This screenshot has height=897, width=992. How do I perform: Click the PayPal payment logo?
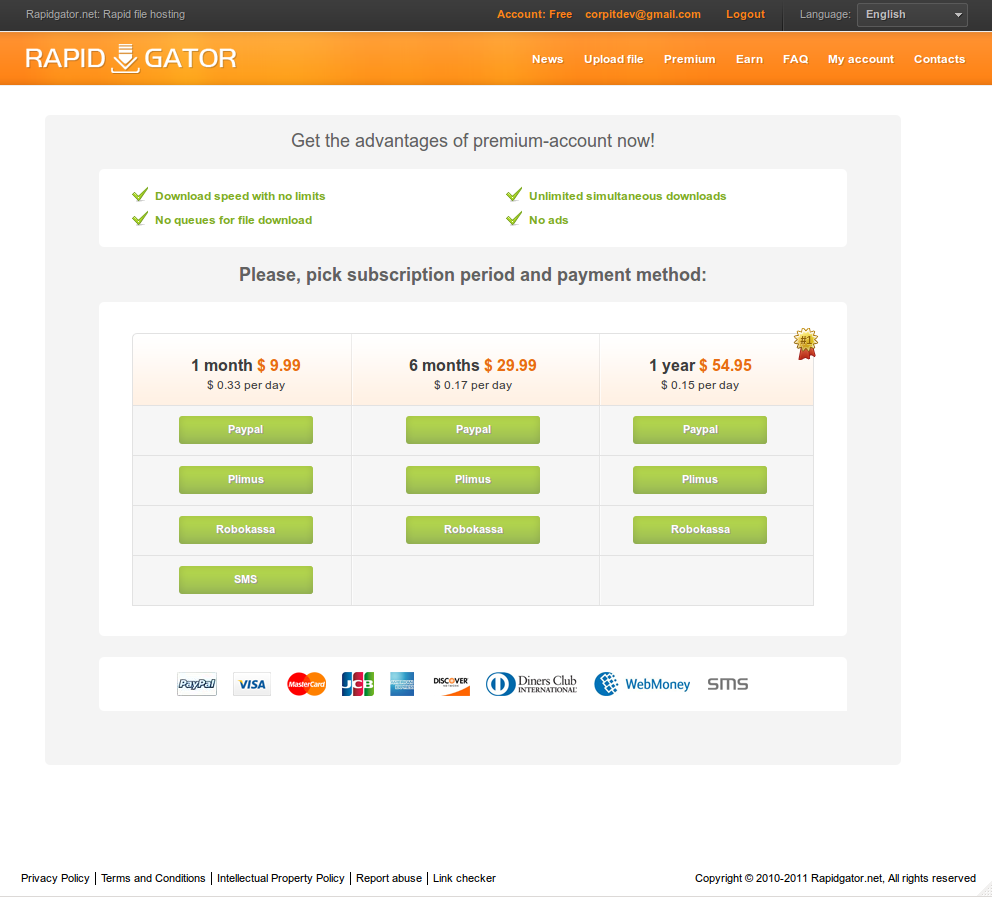[197, 684]
